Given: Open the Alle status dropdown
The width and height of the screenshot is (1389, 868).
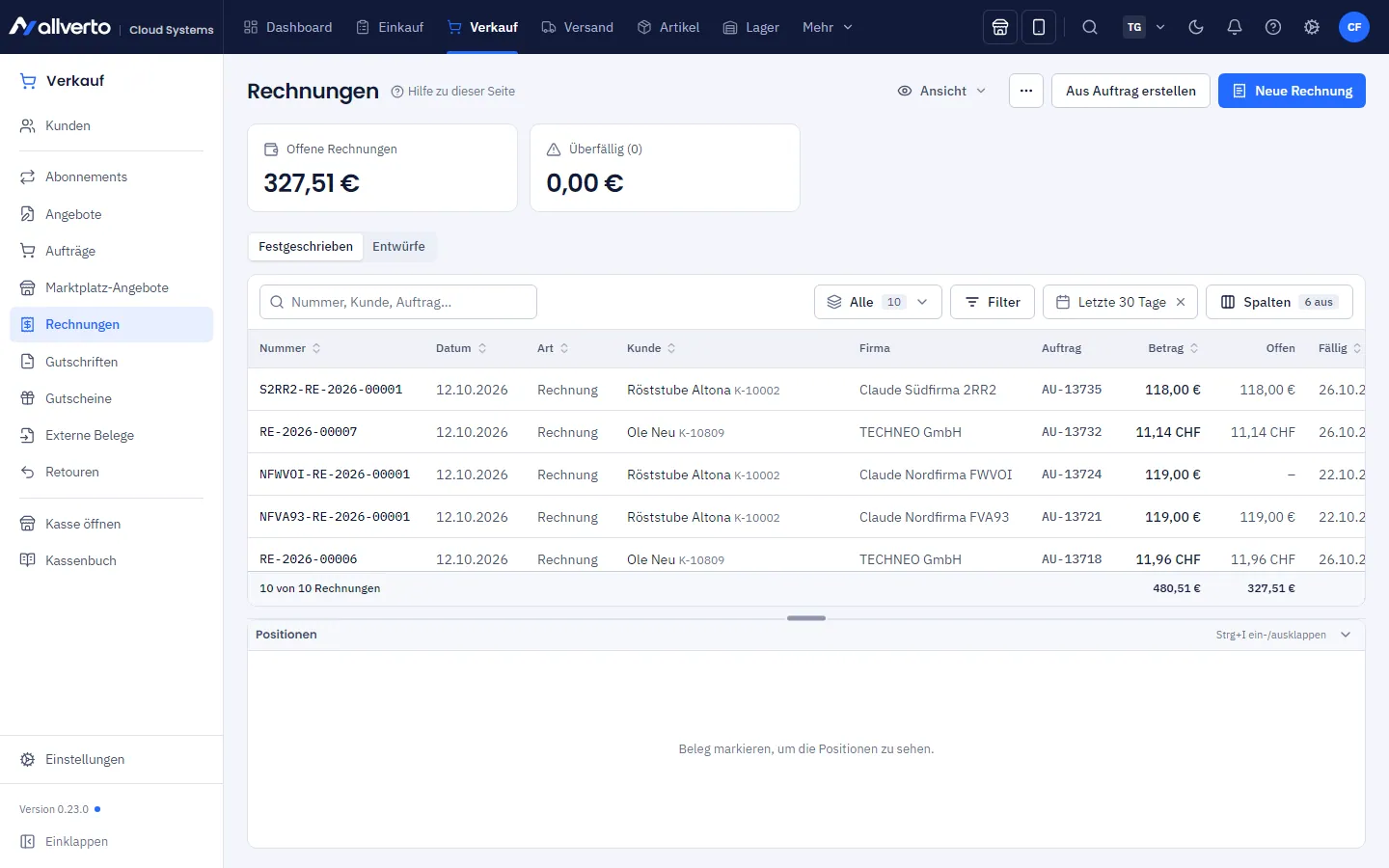Looking at the screenshot, I should [878, 302].
